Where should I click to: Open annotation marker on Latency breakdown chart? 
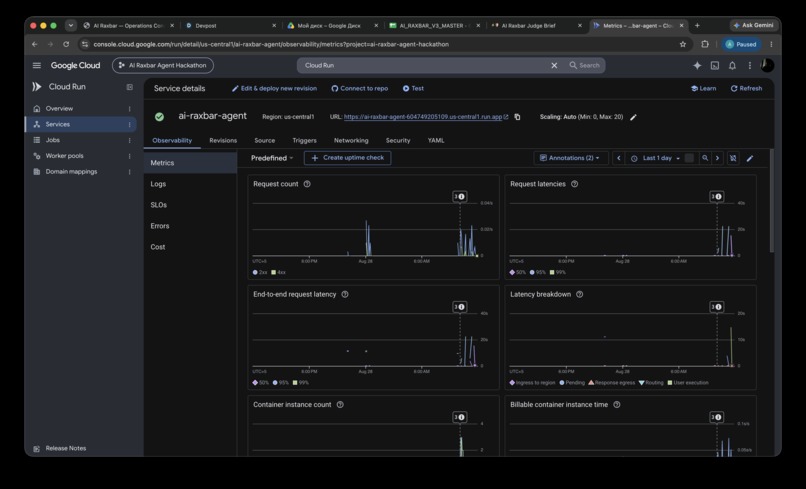tap(717, 307)
